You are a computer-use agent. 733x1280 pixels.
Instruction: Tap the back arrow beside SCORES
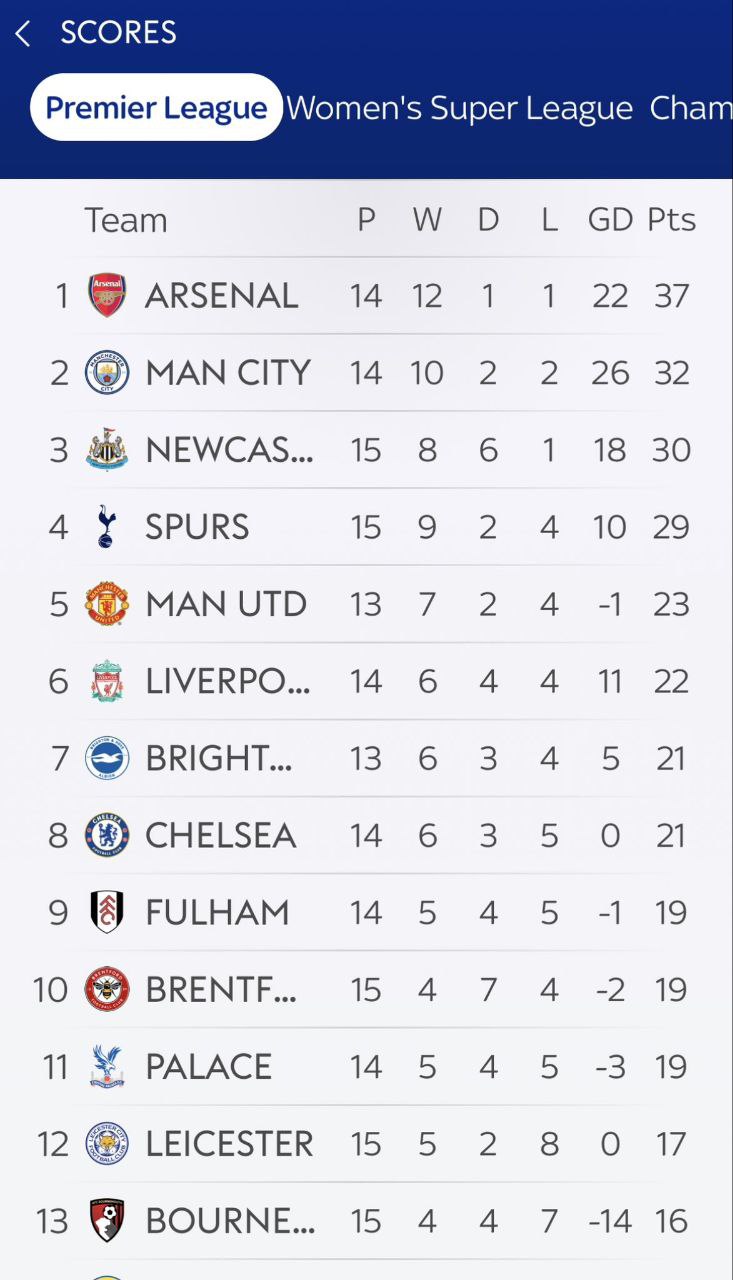tap(23, 33)
